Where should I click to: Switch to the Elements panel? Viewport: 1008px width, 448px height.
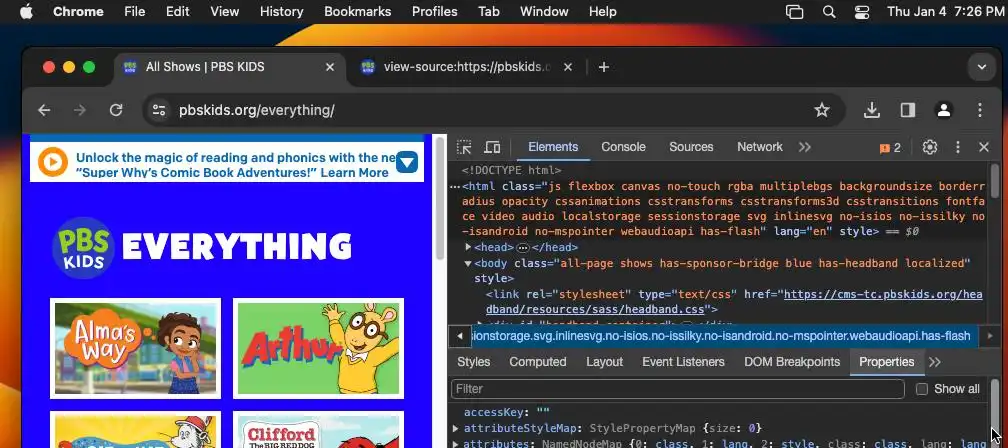[x=553, y=147]
